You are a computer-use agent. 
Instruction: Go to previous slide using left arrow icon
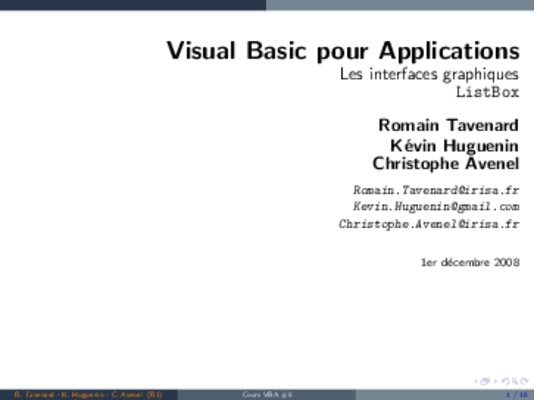point(476,381)
